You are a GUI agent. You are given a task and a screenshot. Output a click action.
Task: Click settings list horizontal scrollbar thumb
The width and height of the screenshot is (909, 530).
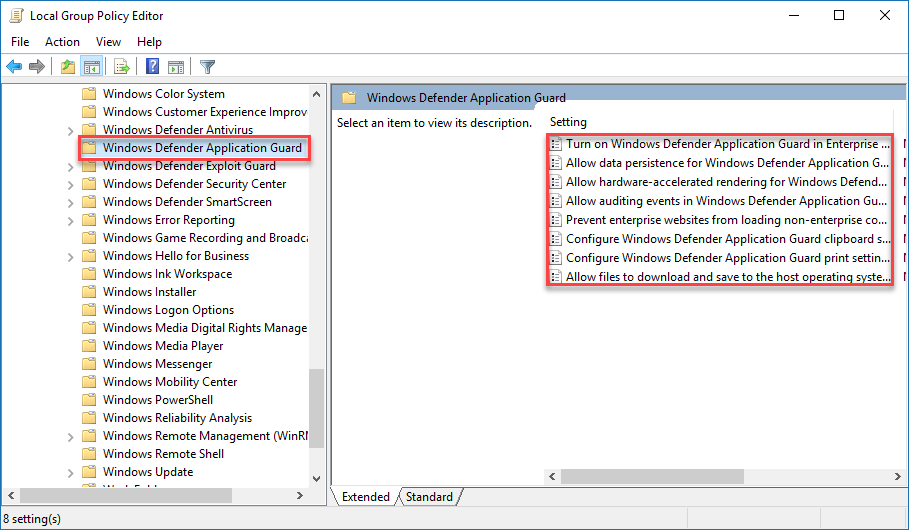652,476
